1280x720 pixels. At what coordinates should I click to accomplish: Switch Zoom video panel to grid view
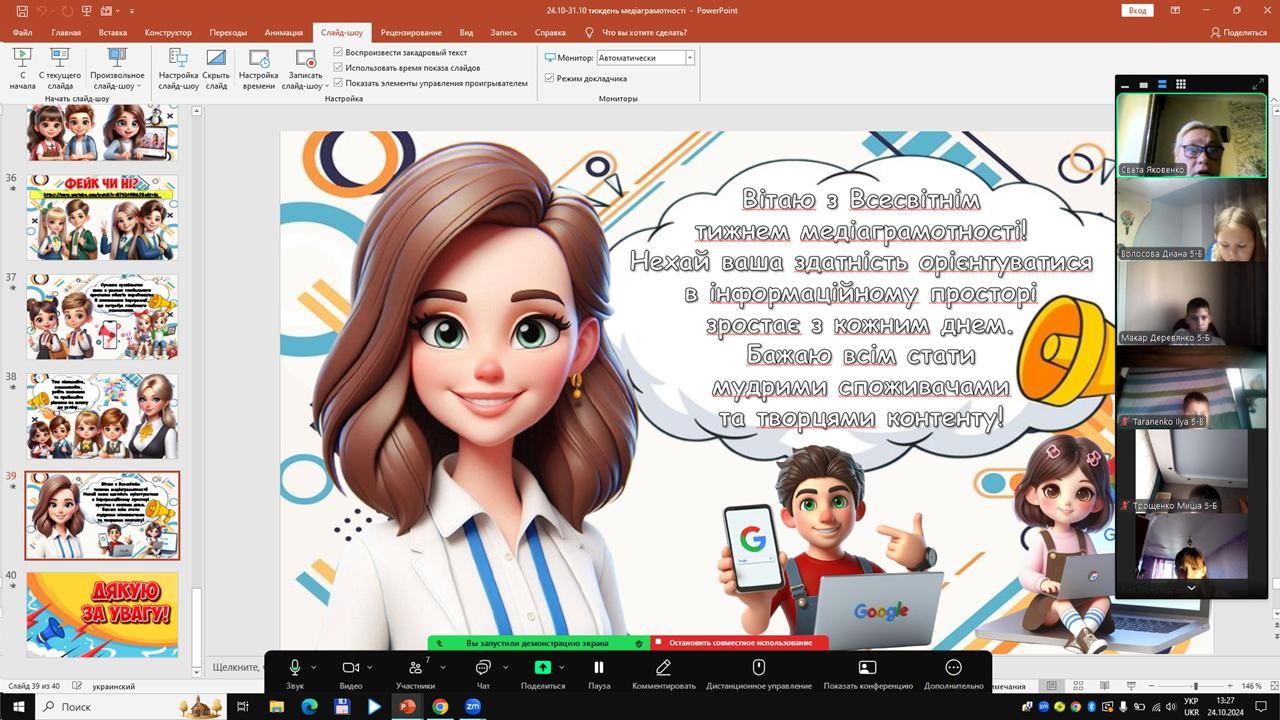pos(1180,85)
